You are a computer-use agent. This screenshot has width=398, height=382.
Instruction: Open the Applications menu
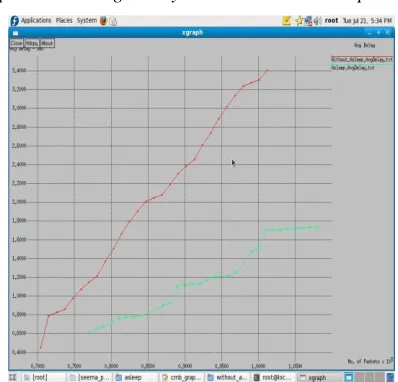36,20
